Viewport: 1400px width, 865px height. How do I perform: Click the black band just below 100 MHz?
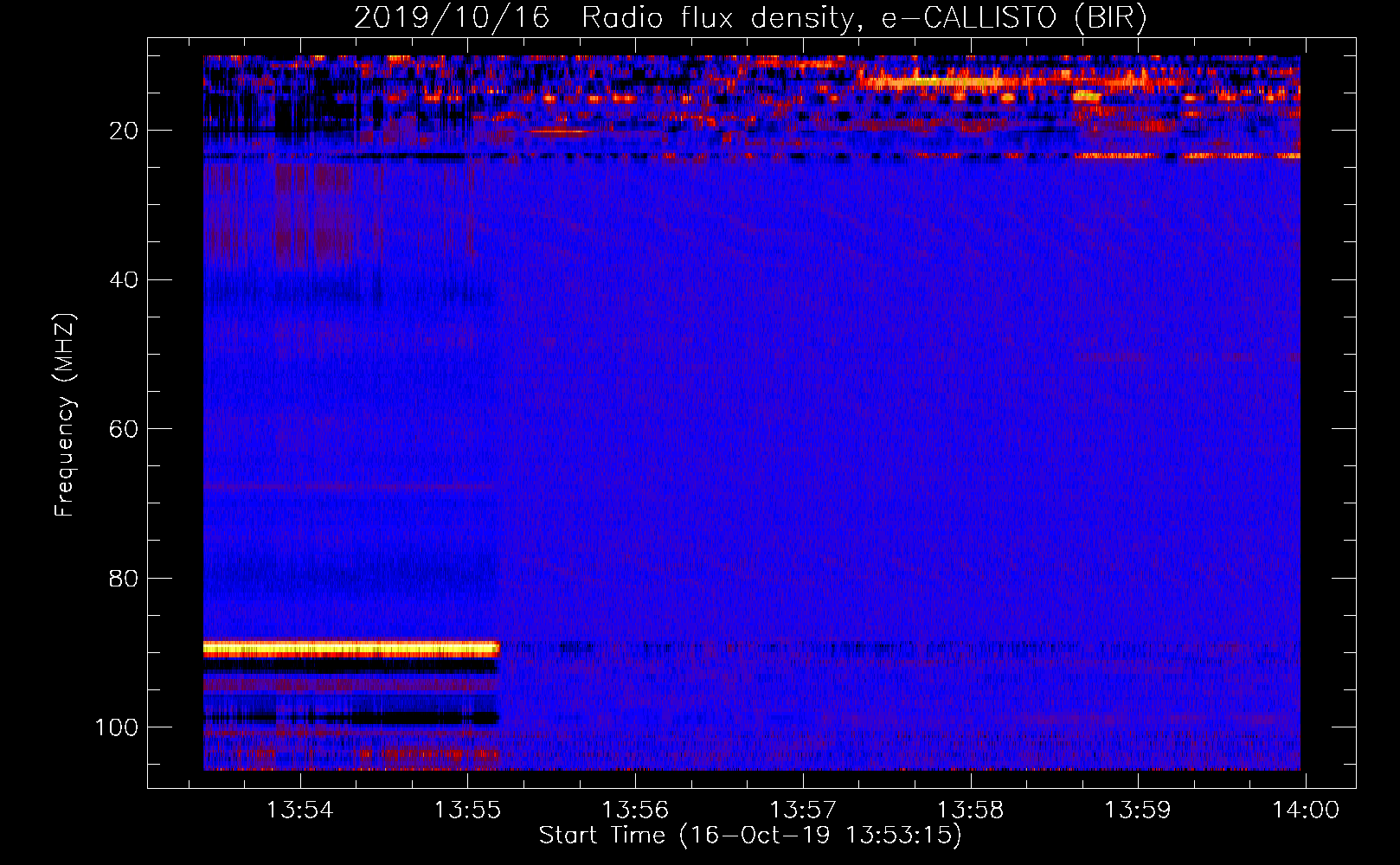pos(351,717)
